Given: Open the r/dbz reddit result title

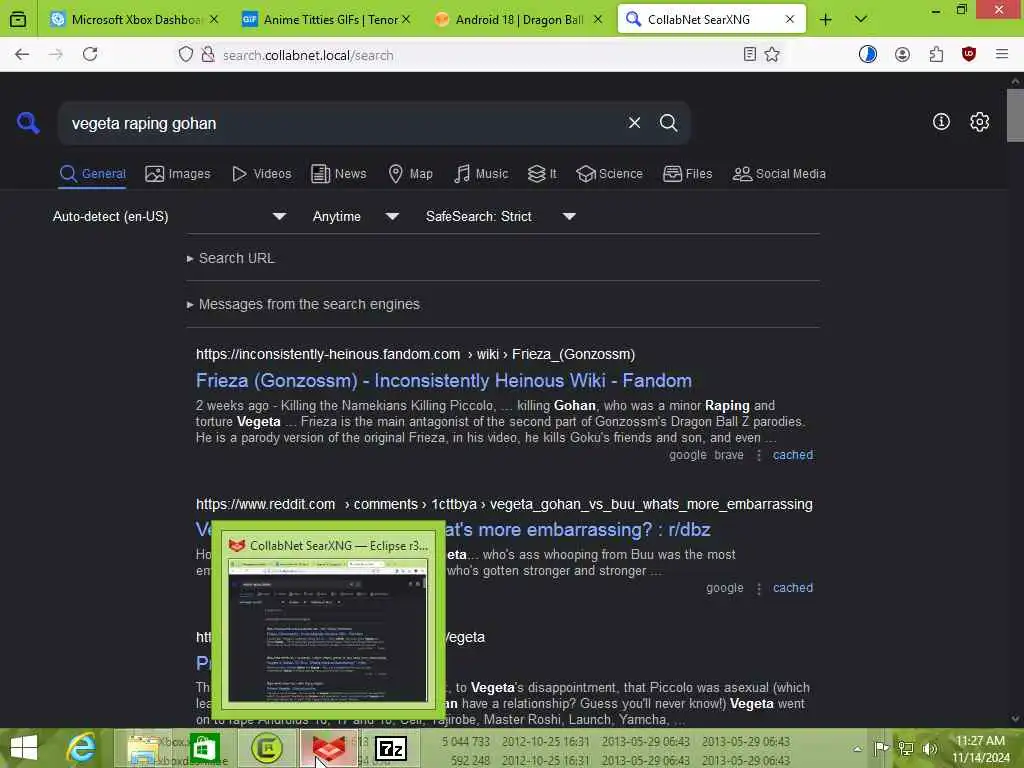Looking at the screenshot, I should click(x=577, y=529).
